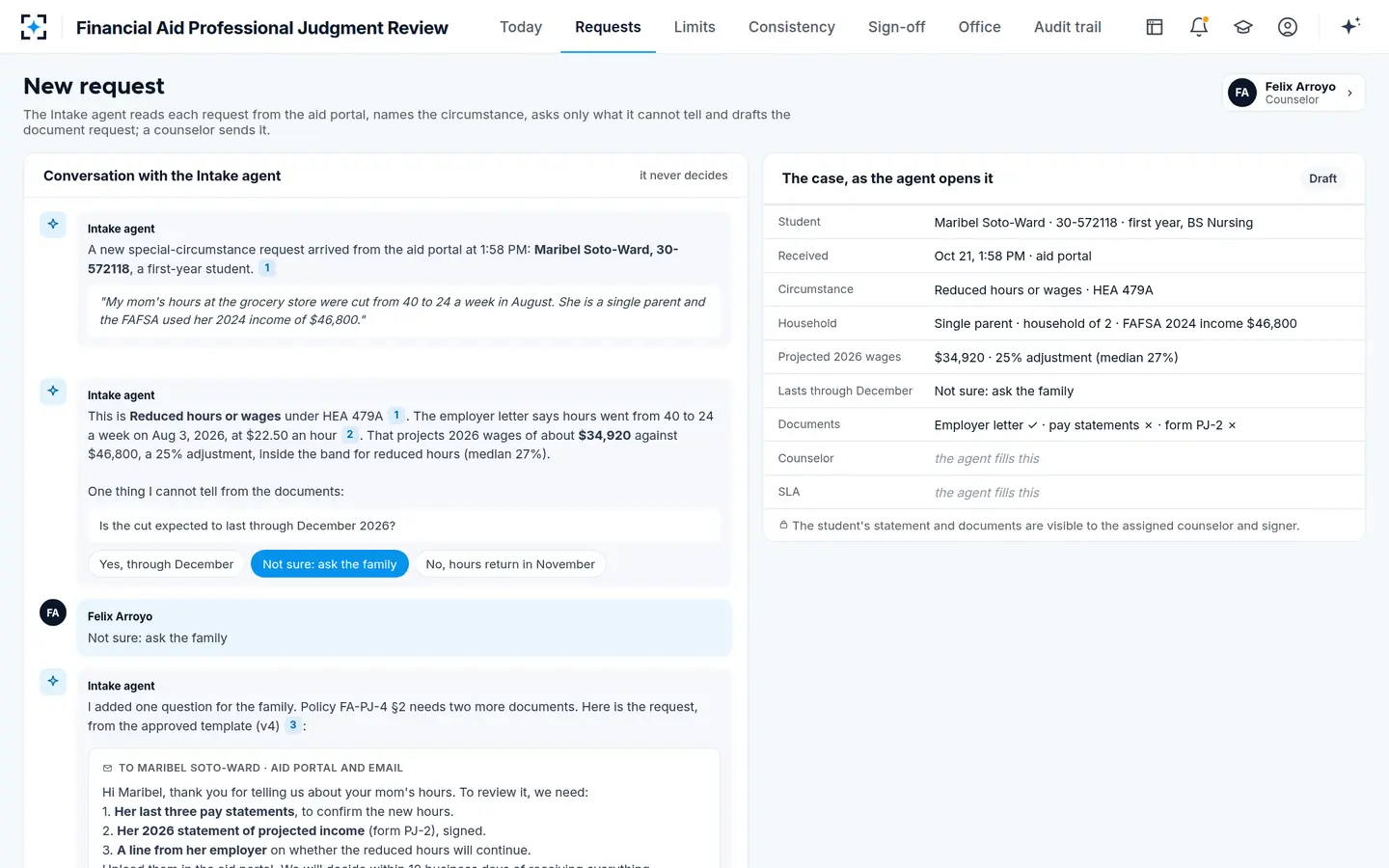Click the Intake agent icon beside the template message
This screenshot has width=1389, height=868.
(53, 682)
